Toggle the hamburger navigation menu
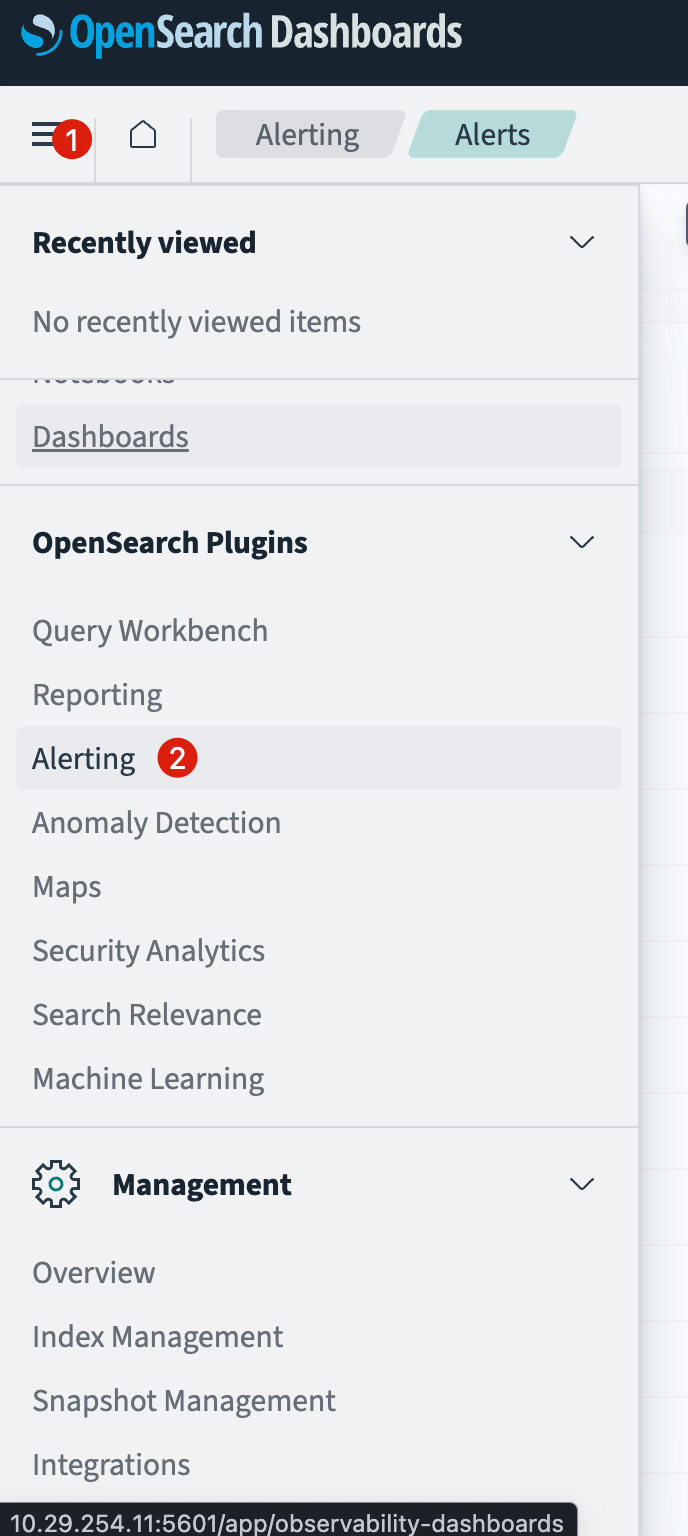This screenshot has width=688, height=1536. point(45,135)
